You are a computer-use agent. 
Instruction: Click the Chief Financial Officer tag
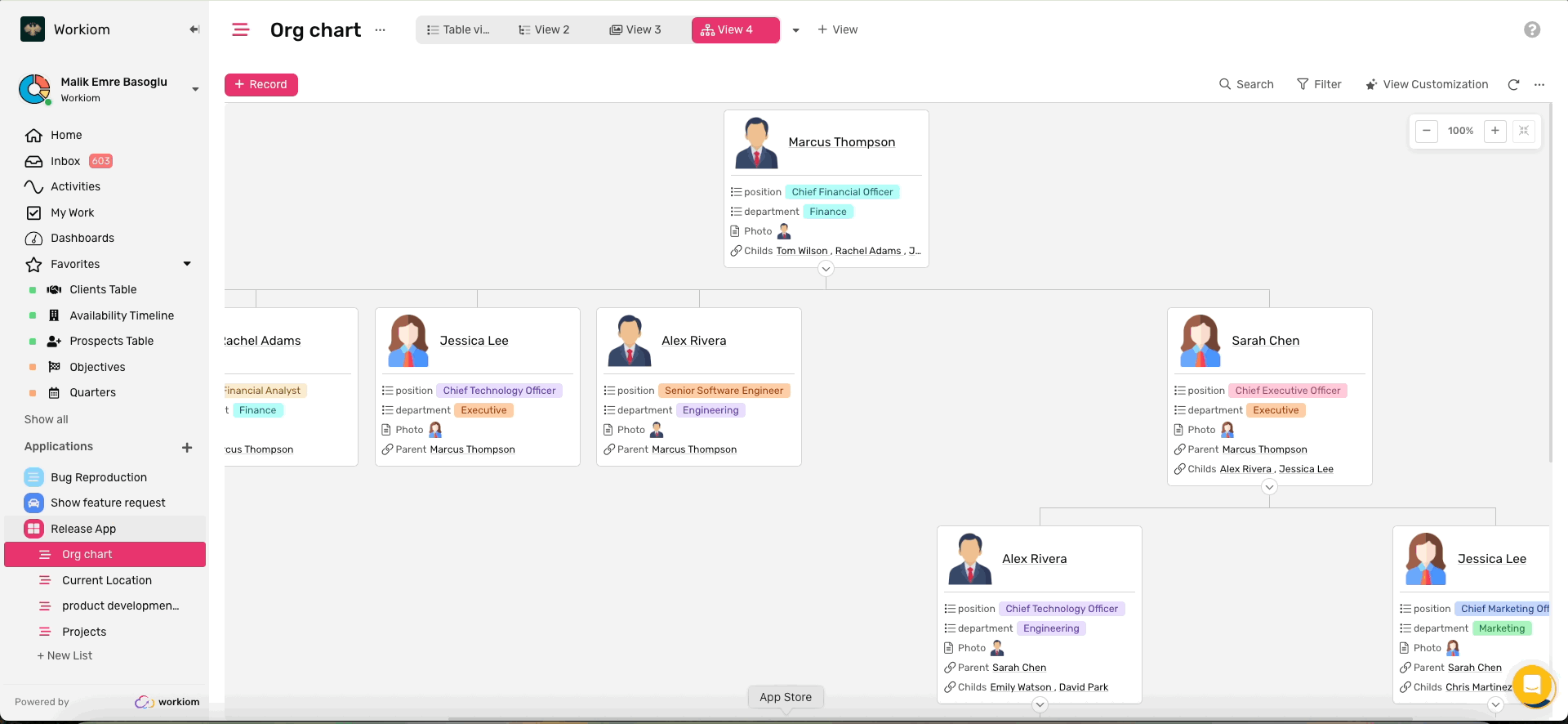842,192
